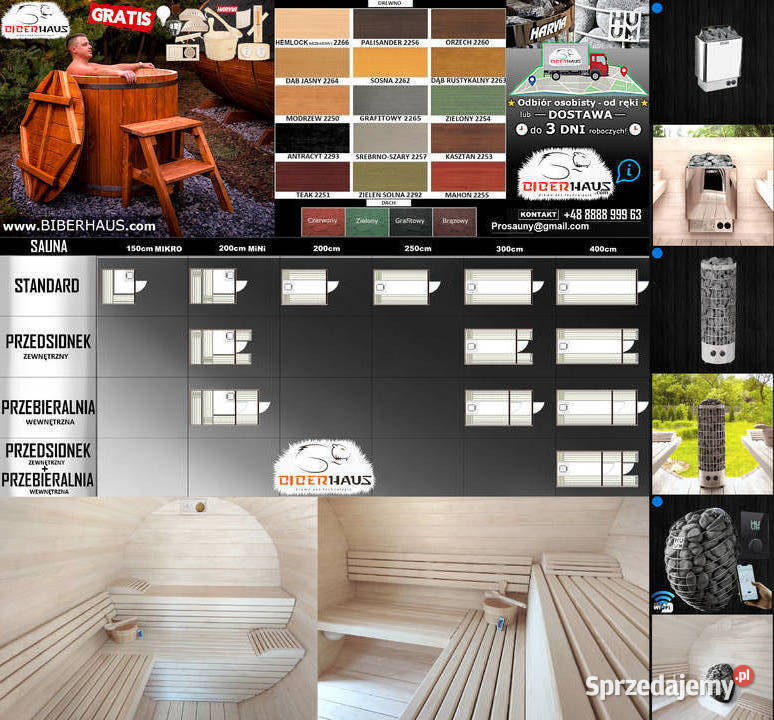Click the KONTAKT label

coord(538,214)
